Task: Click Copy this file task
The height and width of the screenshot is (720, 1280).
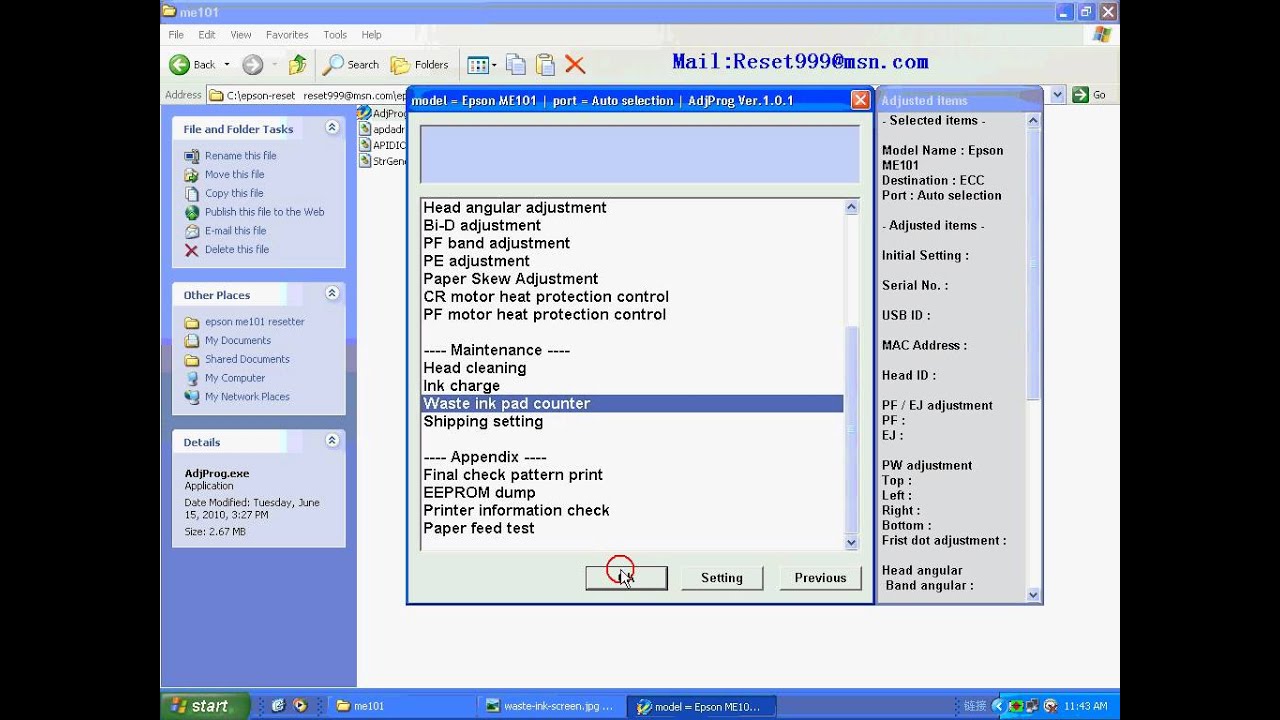Action: point(234,194)
